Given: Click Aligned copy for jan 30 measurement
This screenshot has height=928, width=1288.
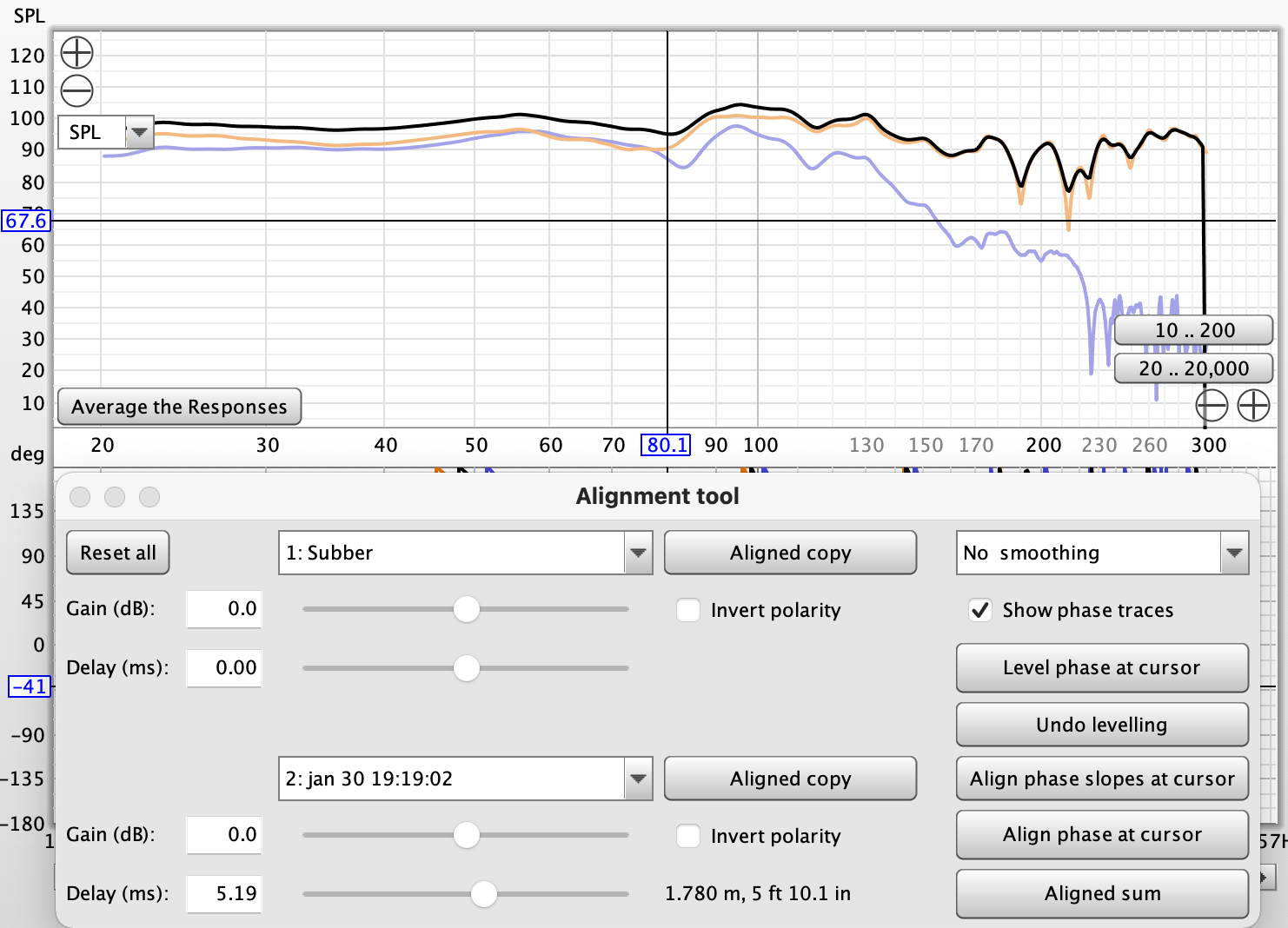Looking at the screenshot, I should pyautogui.click(x=790, y=779).
